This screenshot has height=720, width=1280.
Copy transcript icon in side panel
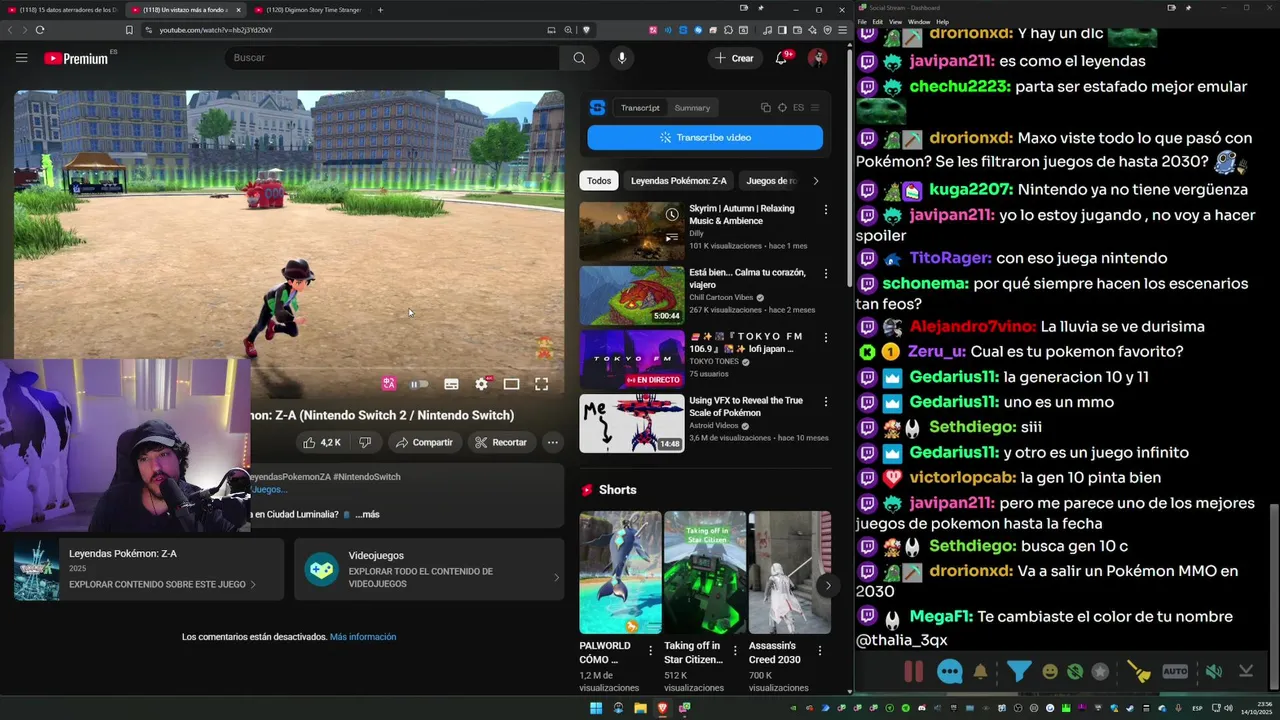[765, 108]
